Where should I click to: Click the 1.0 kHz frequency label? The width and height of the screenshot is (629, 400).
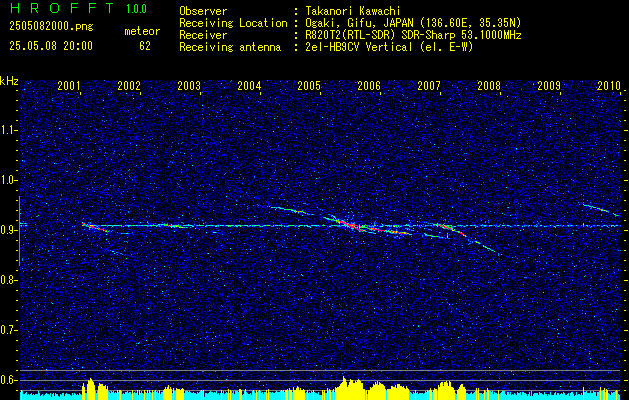coord(8,180)
